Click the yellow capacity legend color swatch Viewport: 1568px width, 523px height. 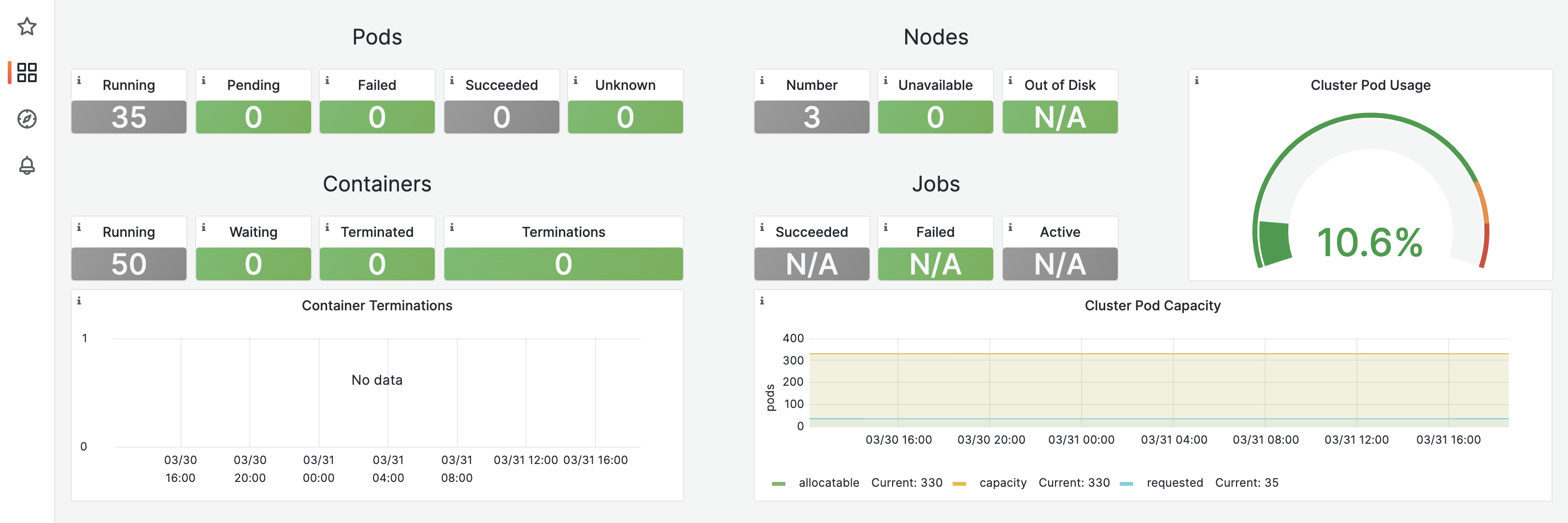(959, 484)
